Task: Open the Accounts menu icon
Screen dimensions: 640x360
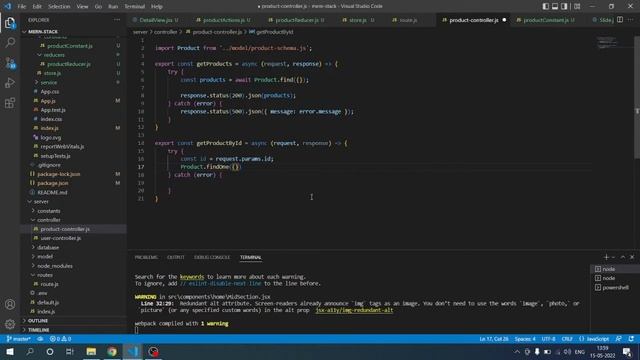Action: pos(10,304)
